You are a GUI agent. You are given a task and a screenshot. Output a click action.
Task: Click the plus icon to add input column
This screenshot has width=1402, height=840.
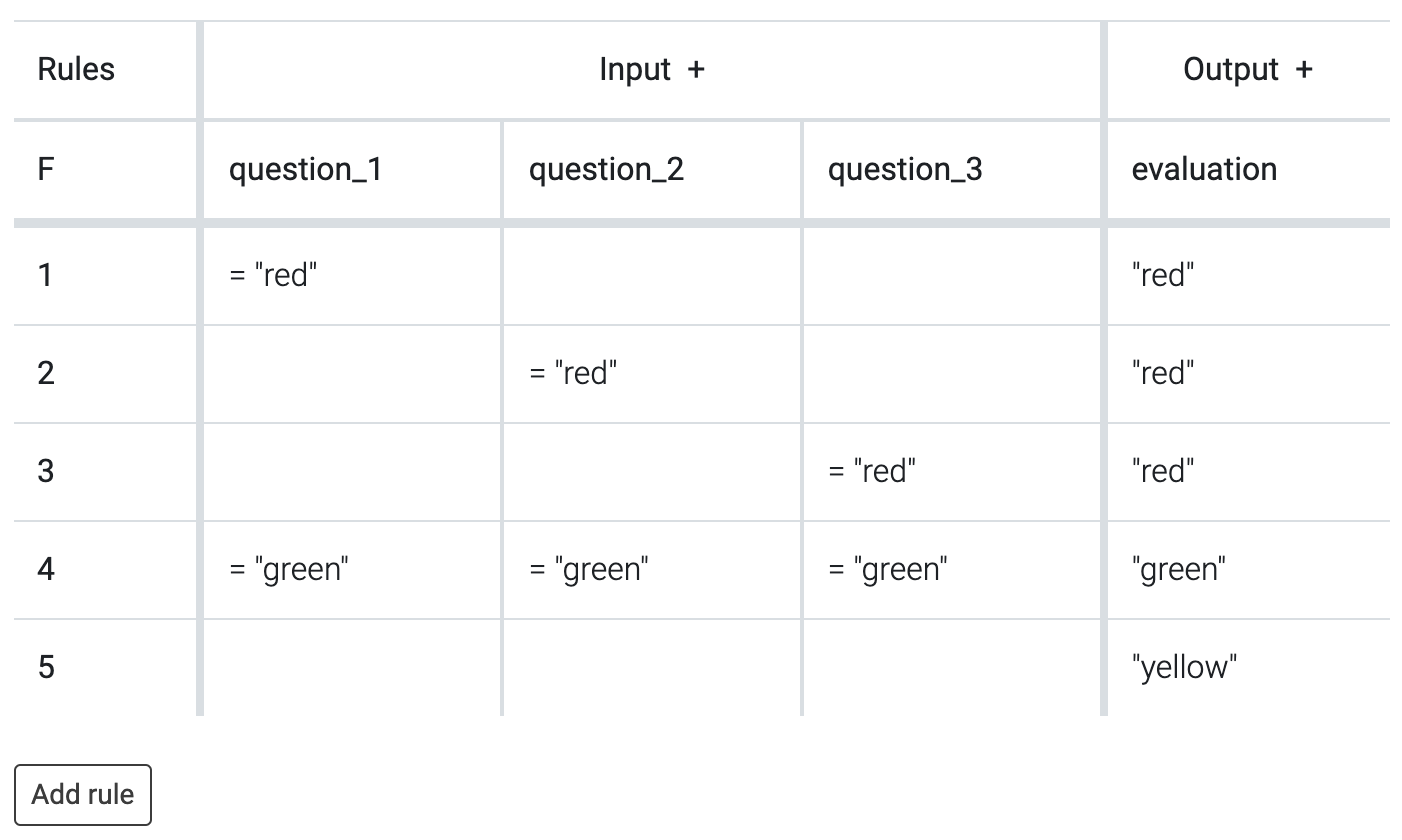tap(696, 69)
